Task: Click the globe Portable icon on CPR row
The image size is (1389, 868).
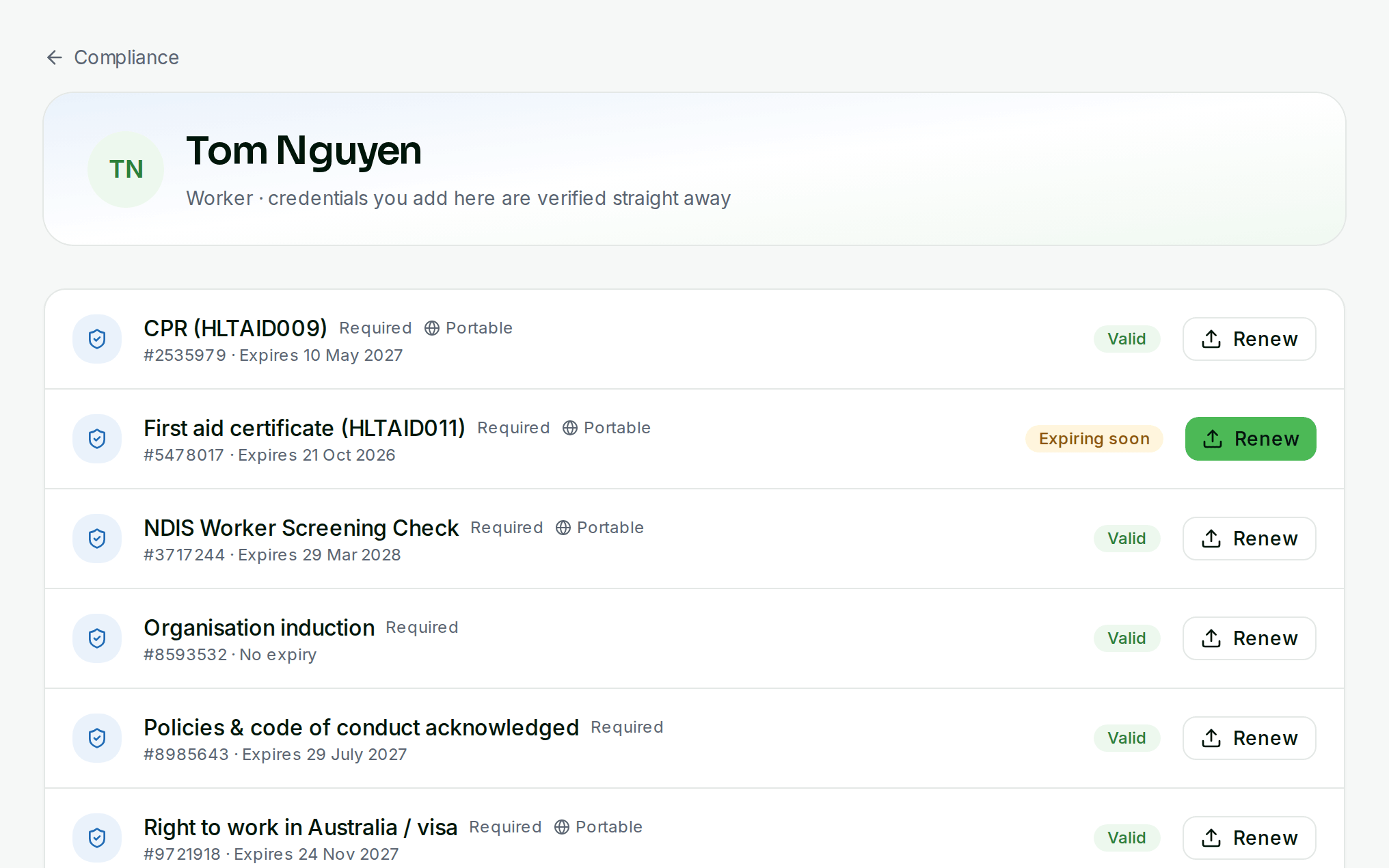Action: 432,328
